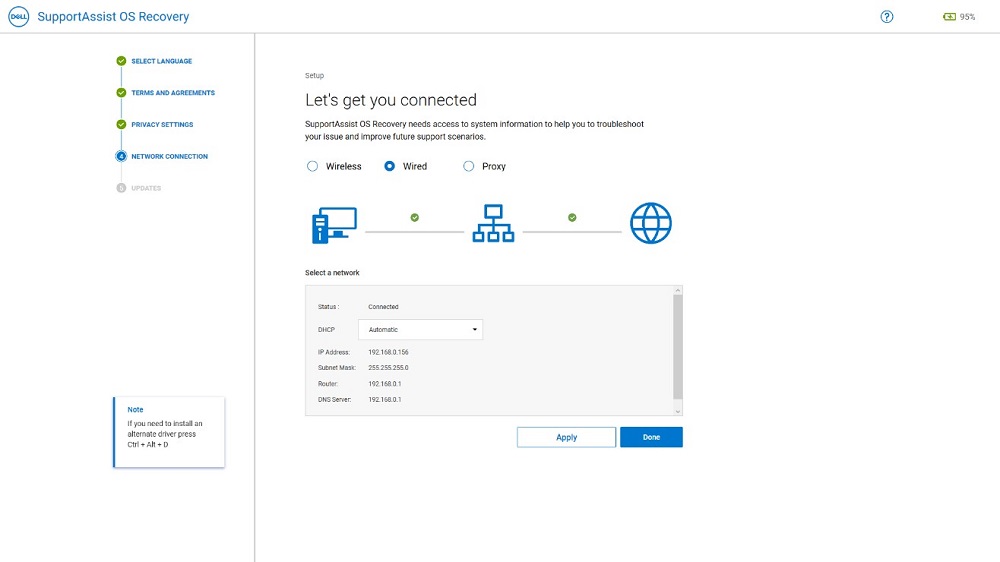Click the Select Language checkmark icon
The image size is (1000, 562).
pos(121,61)
